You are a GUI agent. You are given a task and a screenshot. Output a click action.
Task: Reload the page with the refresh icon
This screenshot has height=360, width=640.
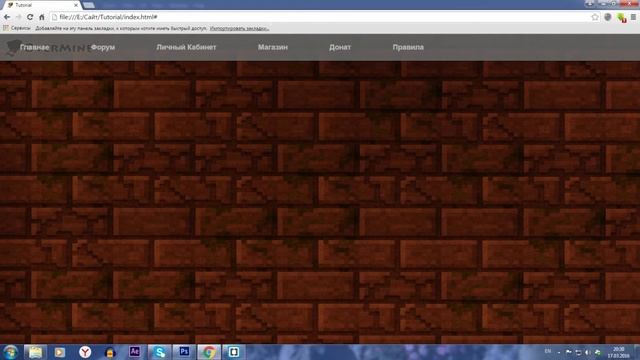pos(30,17)
